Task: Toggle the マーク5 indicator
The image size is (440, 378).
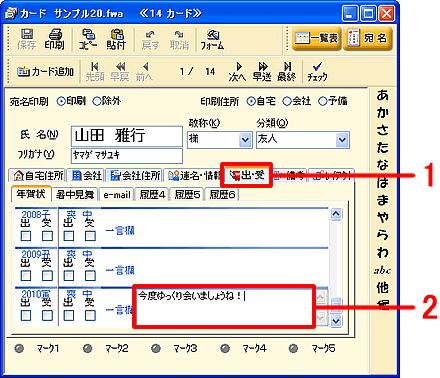Action: point(293,349)
